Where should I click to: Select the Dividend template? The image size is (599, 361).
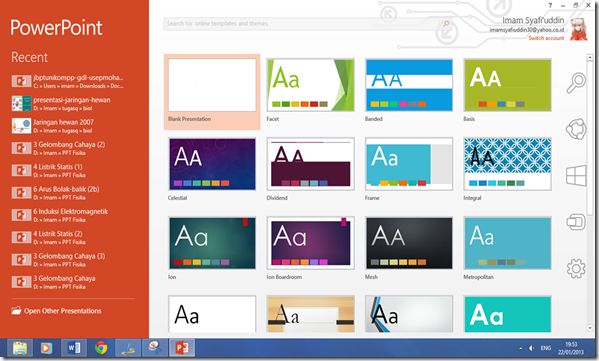coord(311,164)
